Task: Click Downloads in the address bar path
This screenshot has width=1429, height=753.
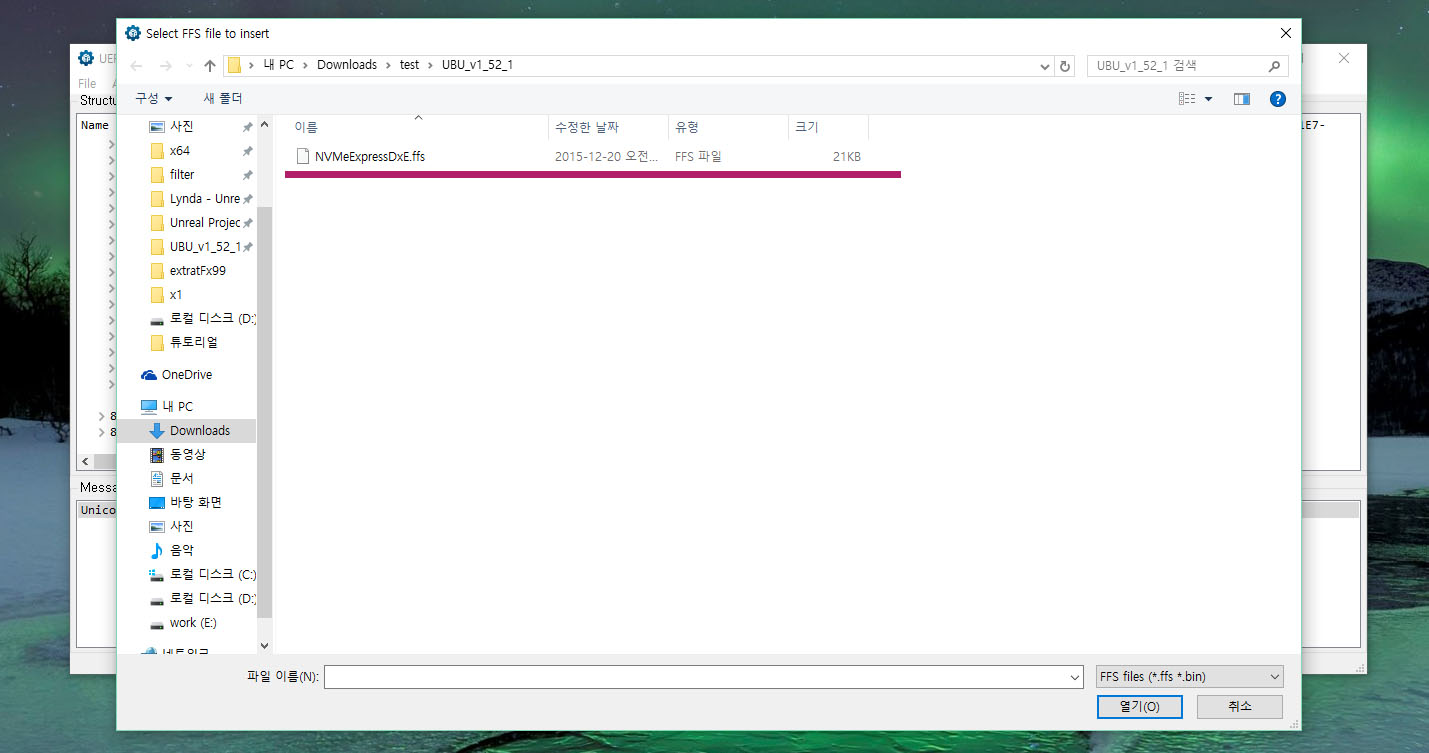Action: (347, 65)
